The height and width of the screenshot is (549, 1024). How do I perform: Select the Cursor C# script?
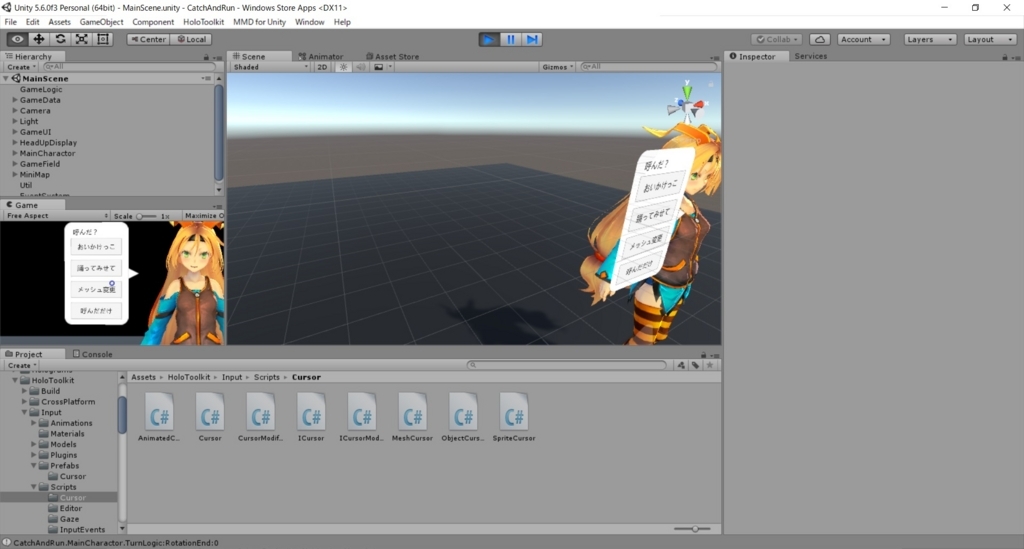click(210, 417)
